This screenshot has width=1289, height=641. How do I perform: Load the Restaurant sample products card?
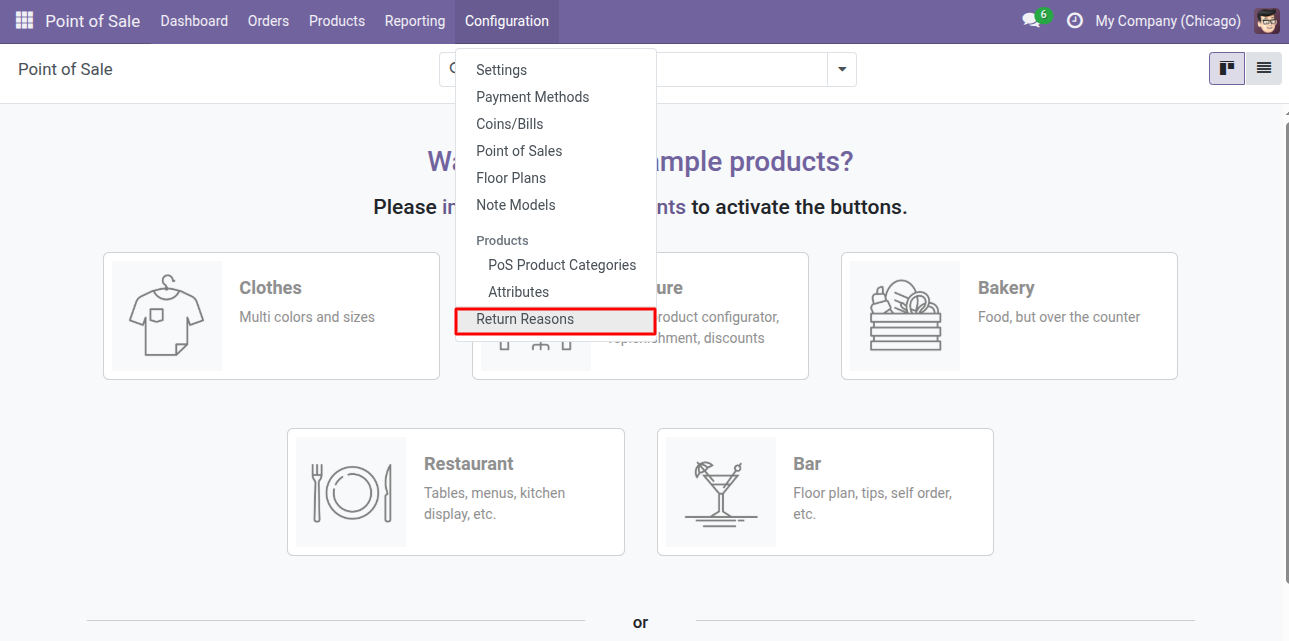pos(455,492)
